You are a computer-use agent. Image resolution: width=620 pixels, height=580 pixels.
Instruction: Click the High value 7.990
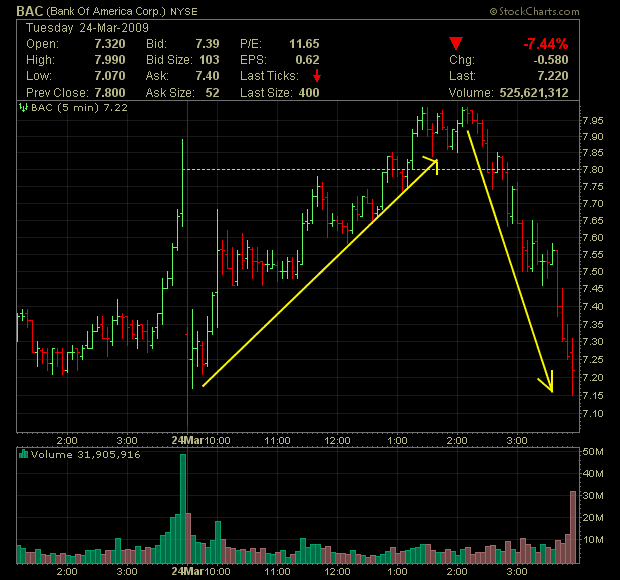pos(110,60)
